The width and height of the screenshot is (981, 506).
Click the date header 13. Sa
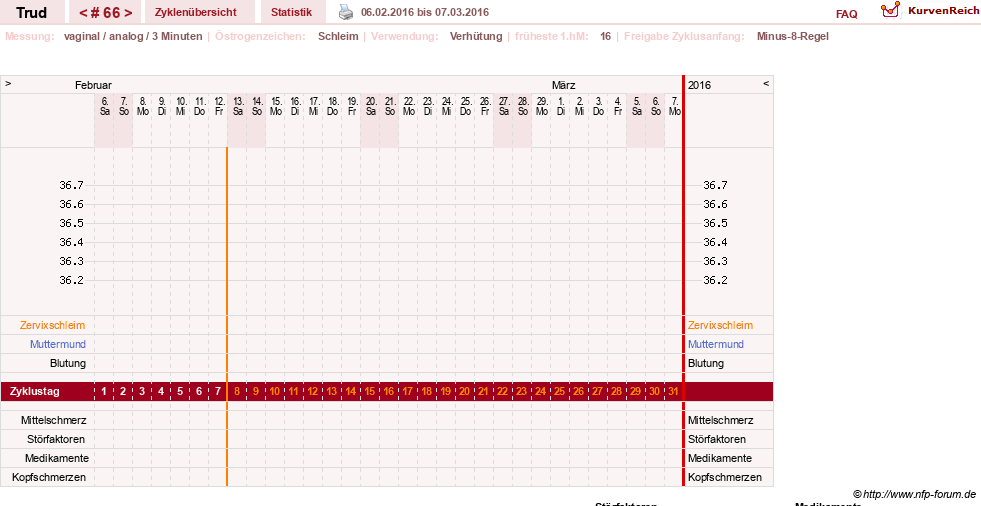238,106
